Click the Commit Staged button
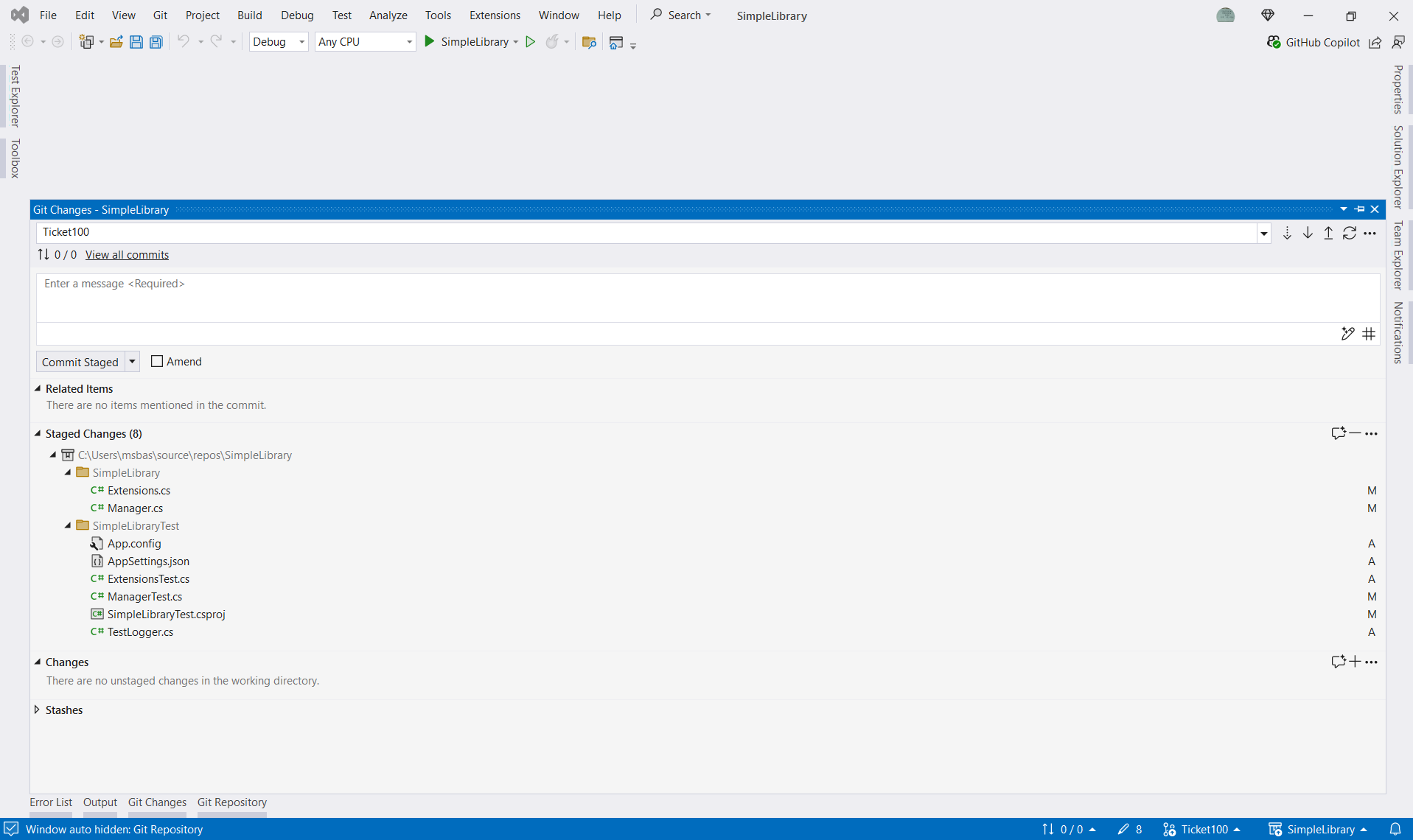1413x840 pixels. click(80, 362)
